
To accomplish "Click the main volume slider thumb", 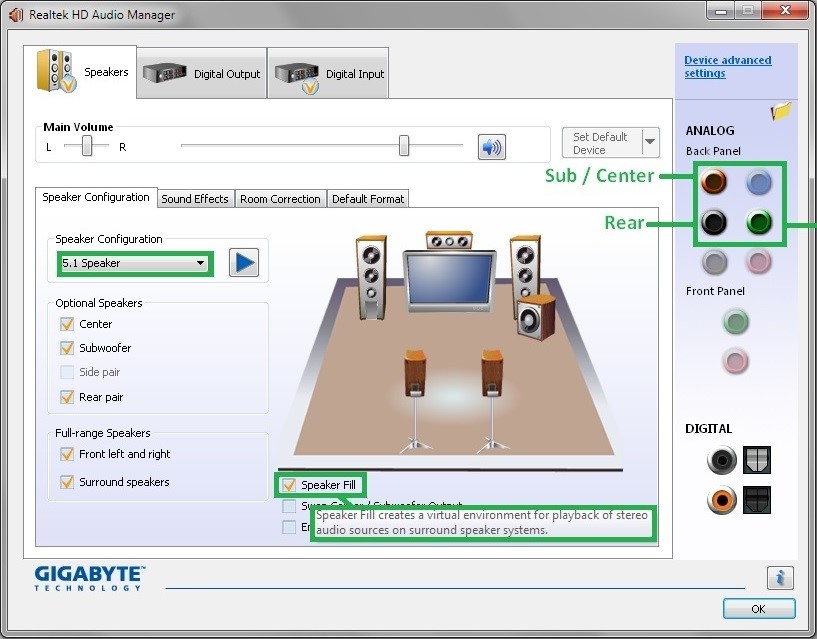I will 404,145.
